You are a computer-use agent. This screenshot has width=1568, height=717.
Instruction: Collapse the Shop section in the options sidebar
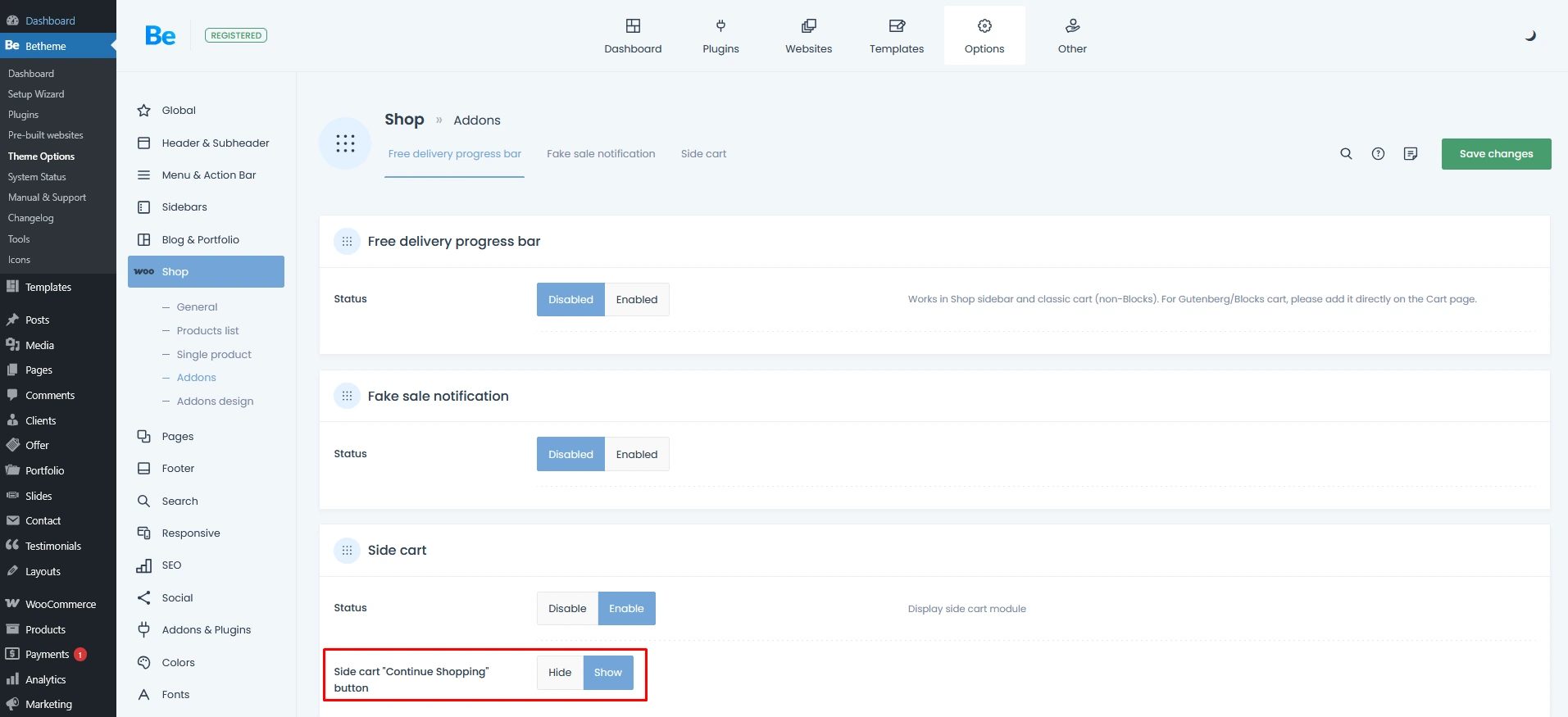(x=206, y=272)
